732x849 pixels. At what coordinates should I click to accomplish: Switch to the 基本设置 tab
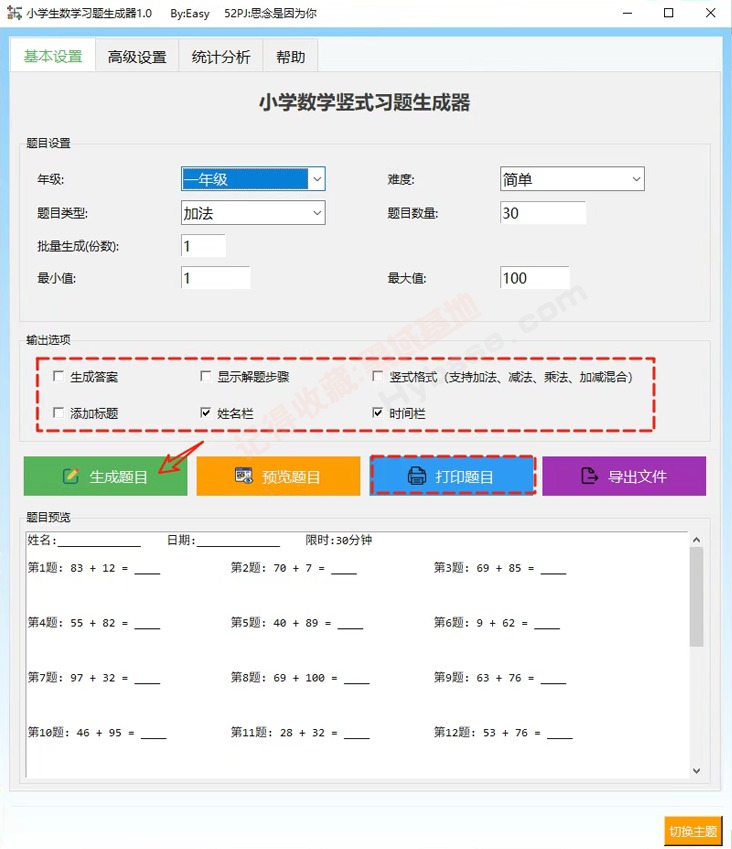53,56
